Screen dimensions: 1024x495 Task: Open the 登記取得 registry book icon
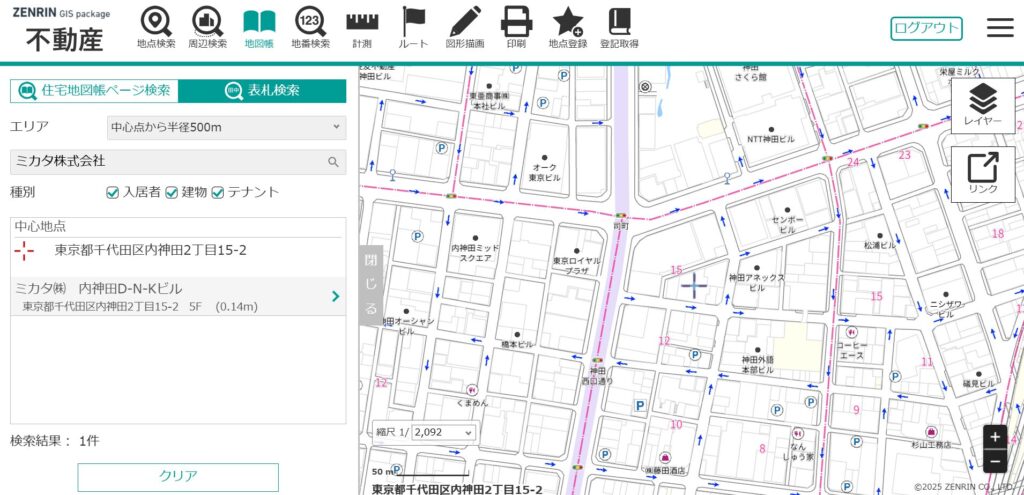coord(619,27)
